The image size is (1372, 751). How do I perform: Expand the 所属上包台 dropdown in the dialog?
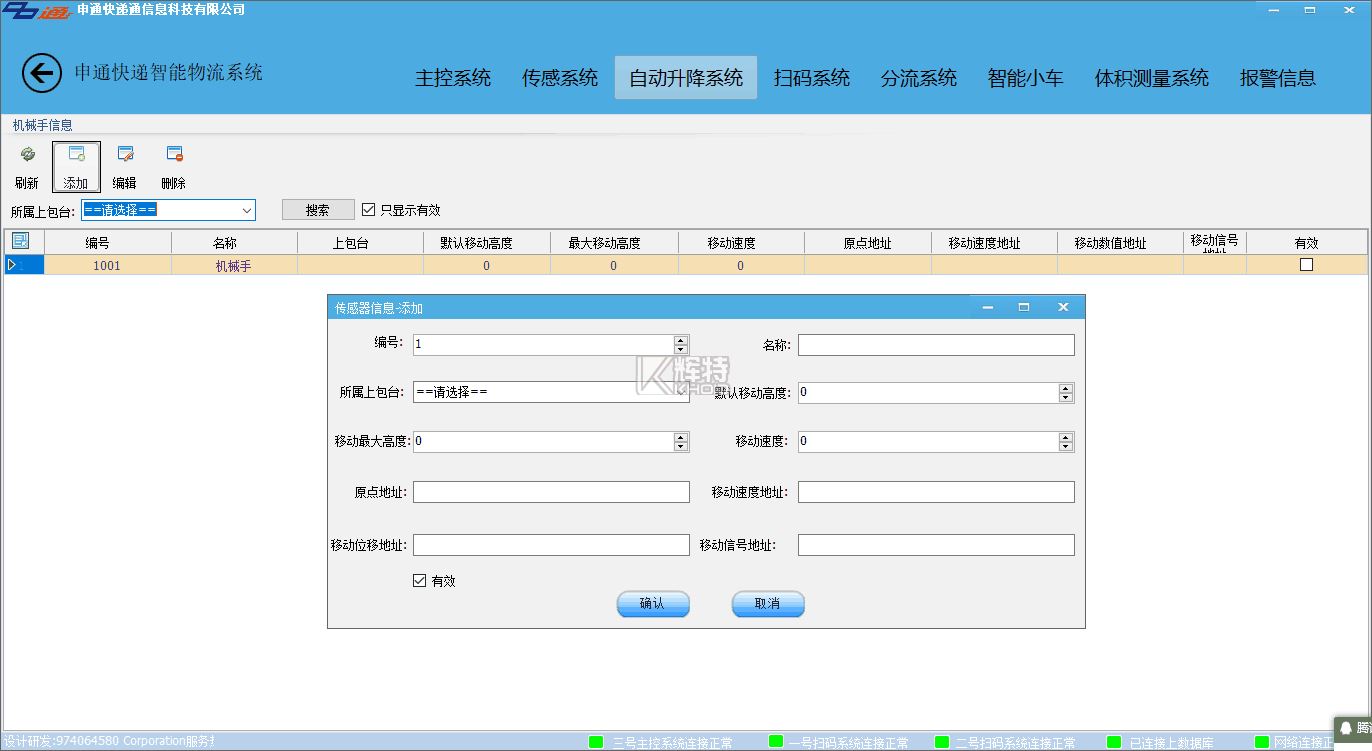[x=680, y=392]
